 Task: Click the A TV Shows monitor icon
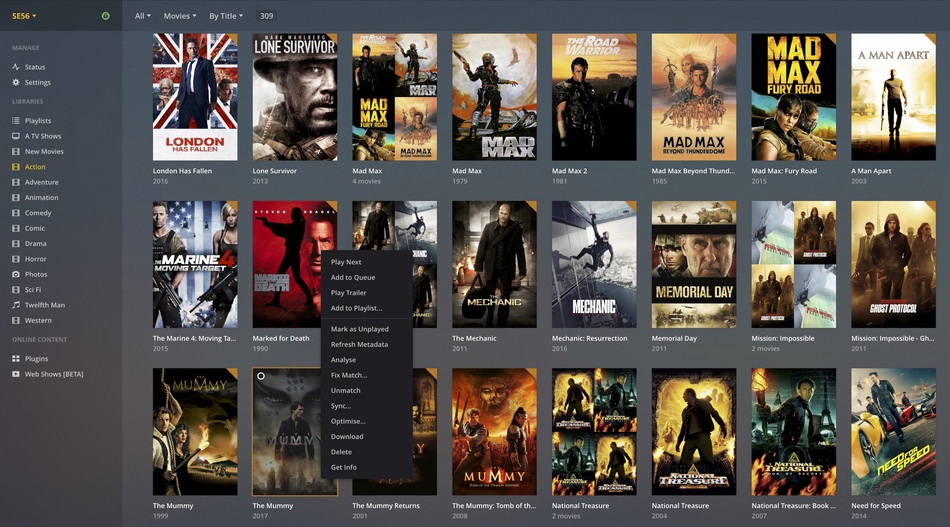coord(16,136)
